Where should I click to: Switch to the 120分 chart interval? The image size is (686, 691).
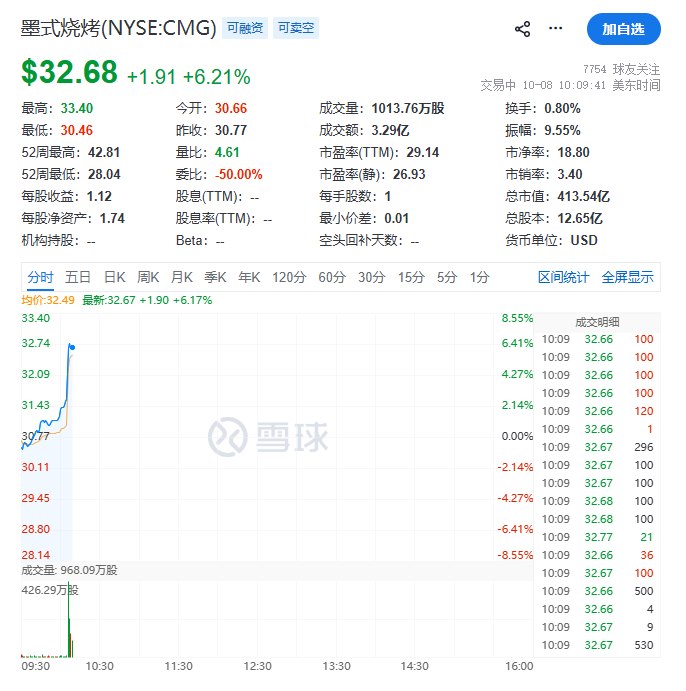pyautogui.click(x=289, y=277)
